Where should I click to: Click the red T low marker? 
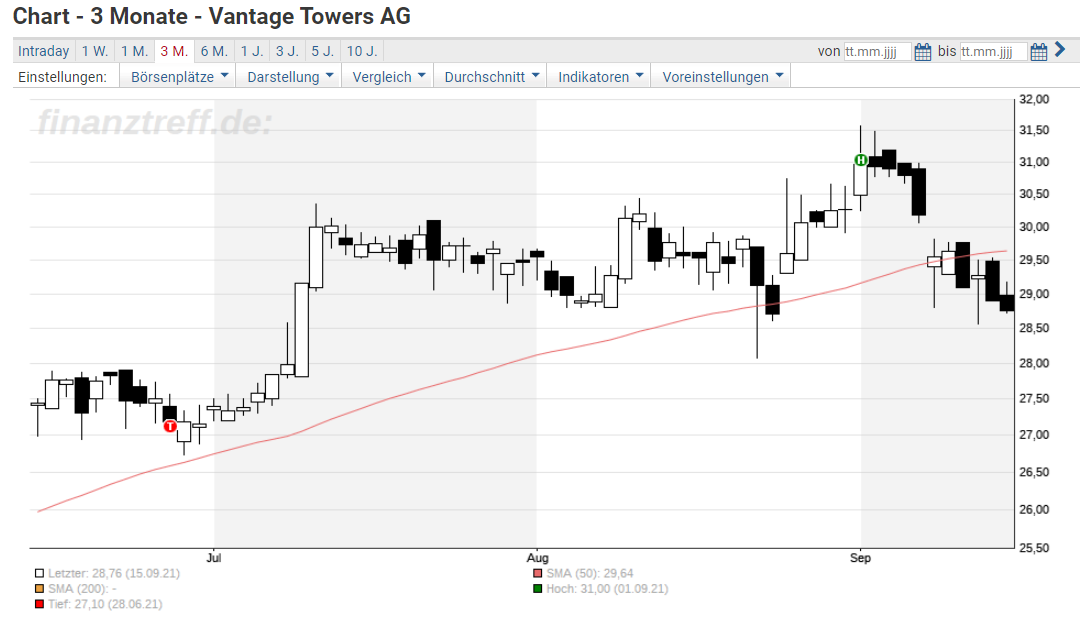170,426
